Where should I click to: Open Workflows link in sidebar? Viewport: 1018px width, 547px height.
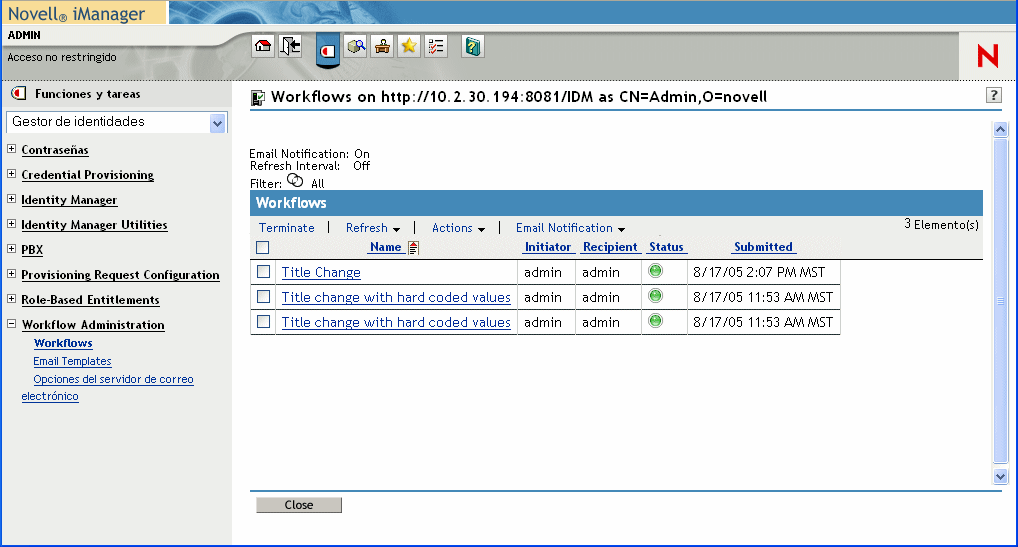[63, 343]
